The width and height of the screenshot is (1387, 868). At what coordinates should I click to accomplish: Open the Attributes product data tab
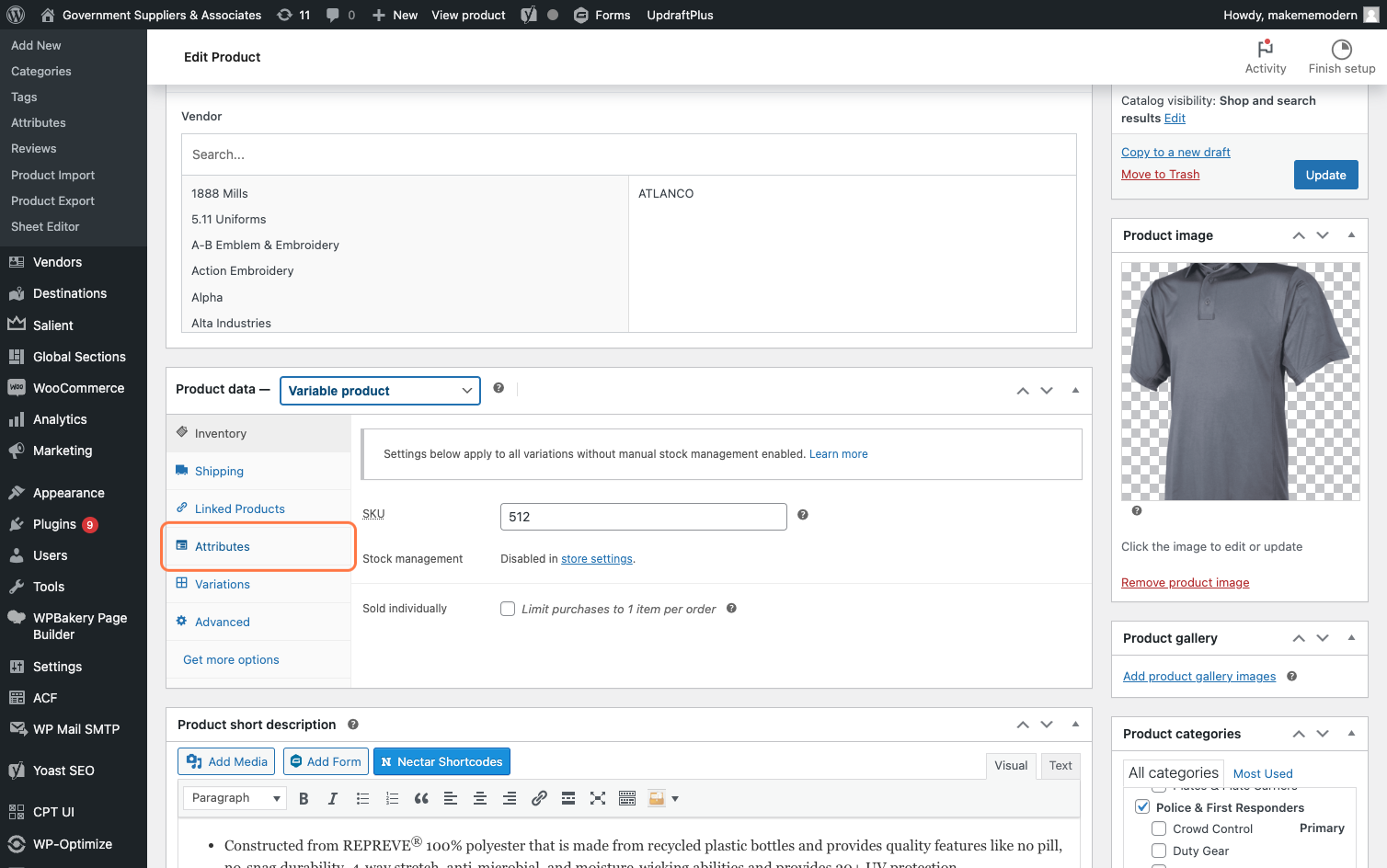(258, 546)
